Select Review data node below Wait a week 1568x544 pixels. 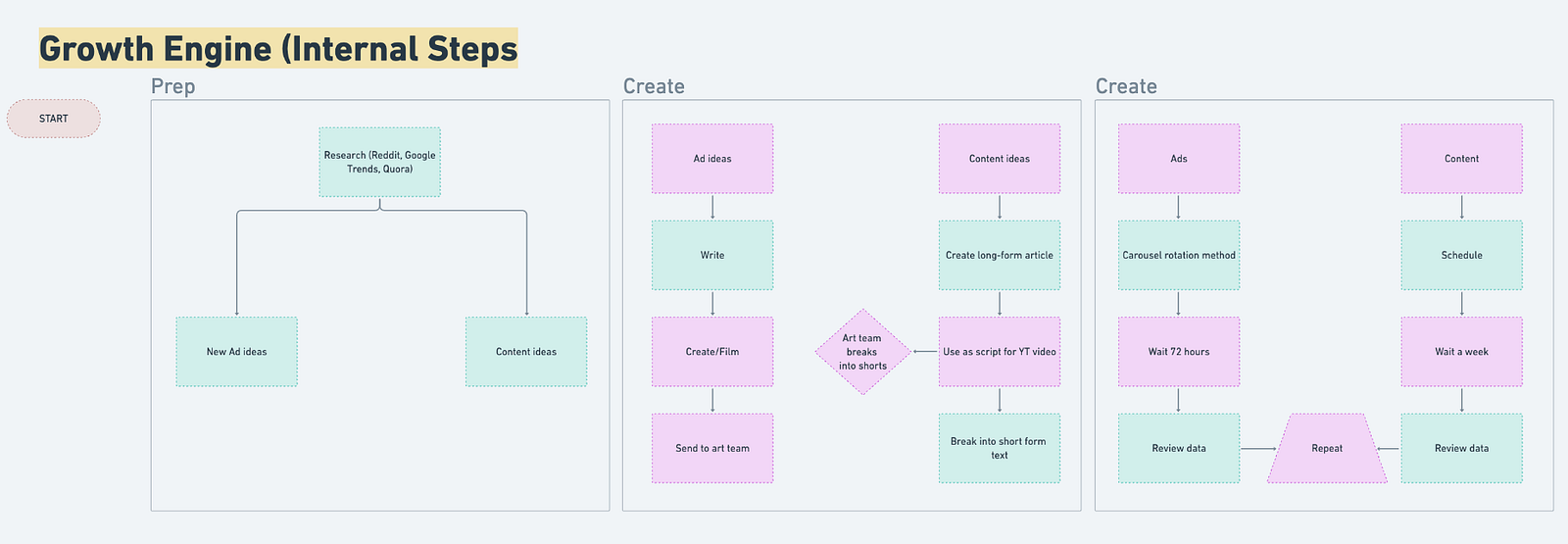pos(1462,448)
